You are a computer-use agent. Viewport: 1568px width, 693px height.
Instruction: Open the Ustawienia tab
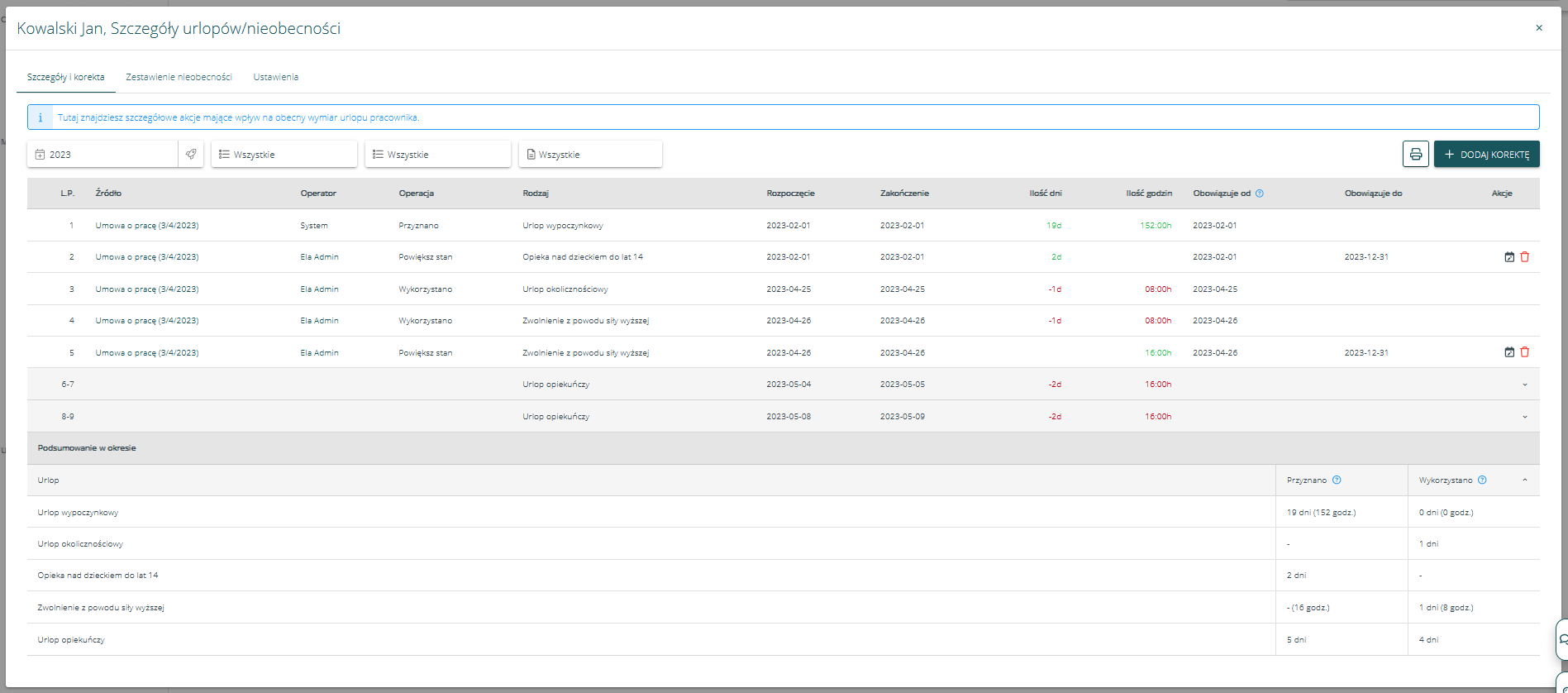[275, 77]
